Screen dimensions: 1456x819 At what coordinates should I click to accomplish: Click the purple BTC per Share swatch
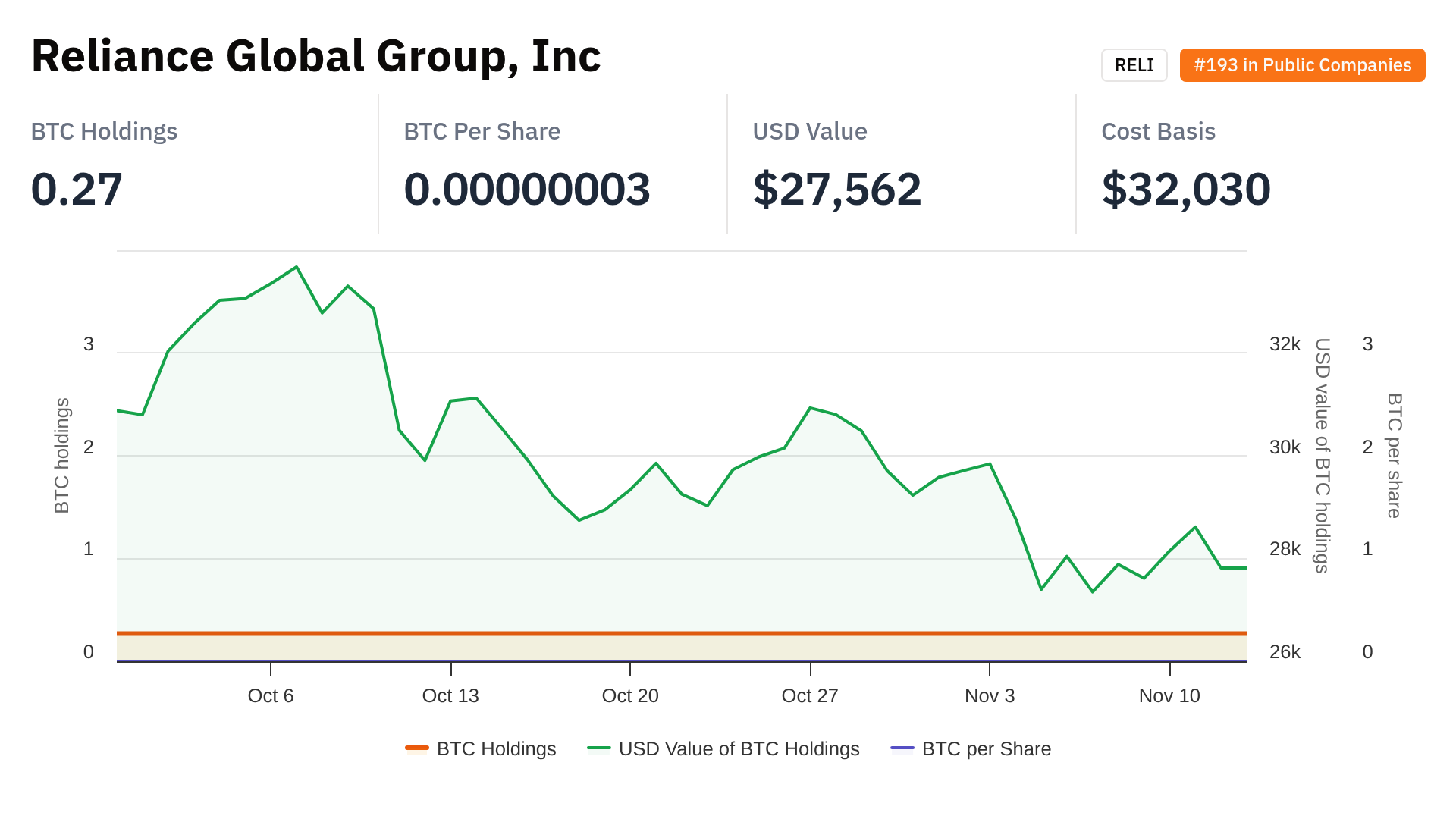pos(902,748)
